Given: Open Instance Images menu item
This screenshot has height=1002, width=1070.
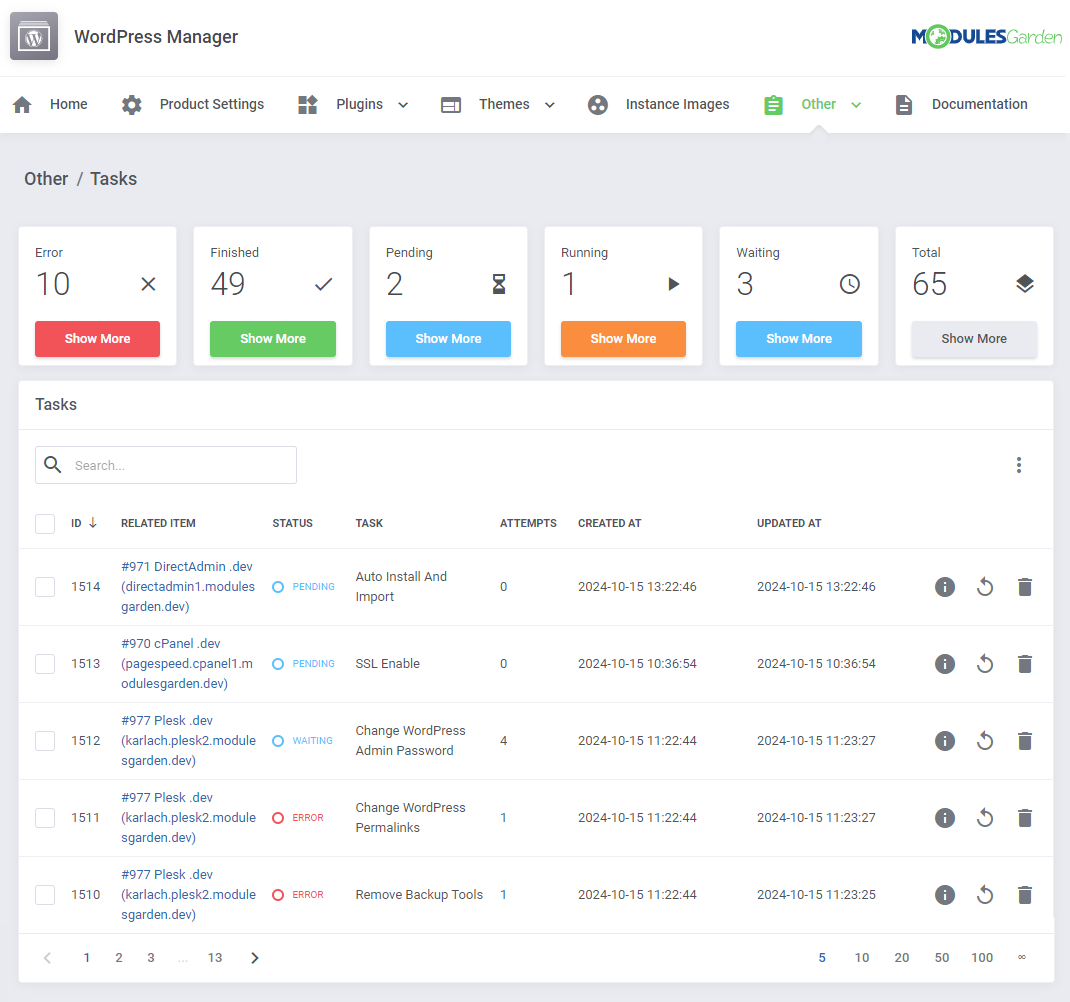Looking at the screenshot, I should (x=677, y=104).
